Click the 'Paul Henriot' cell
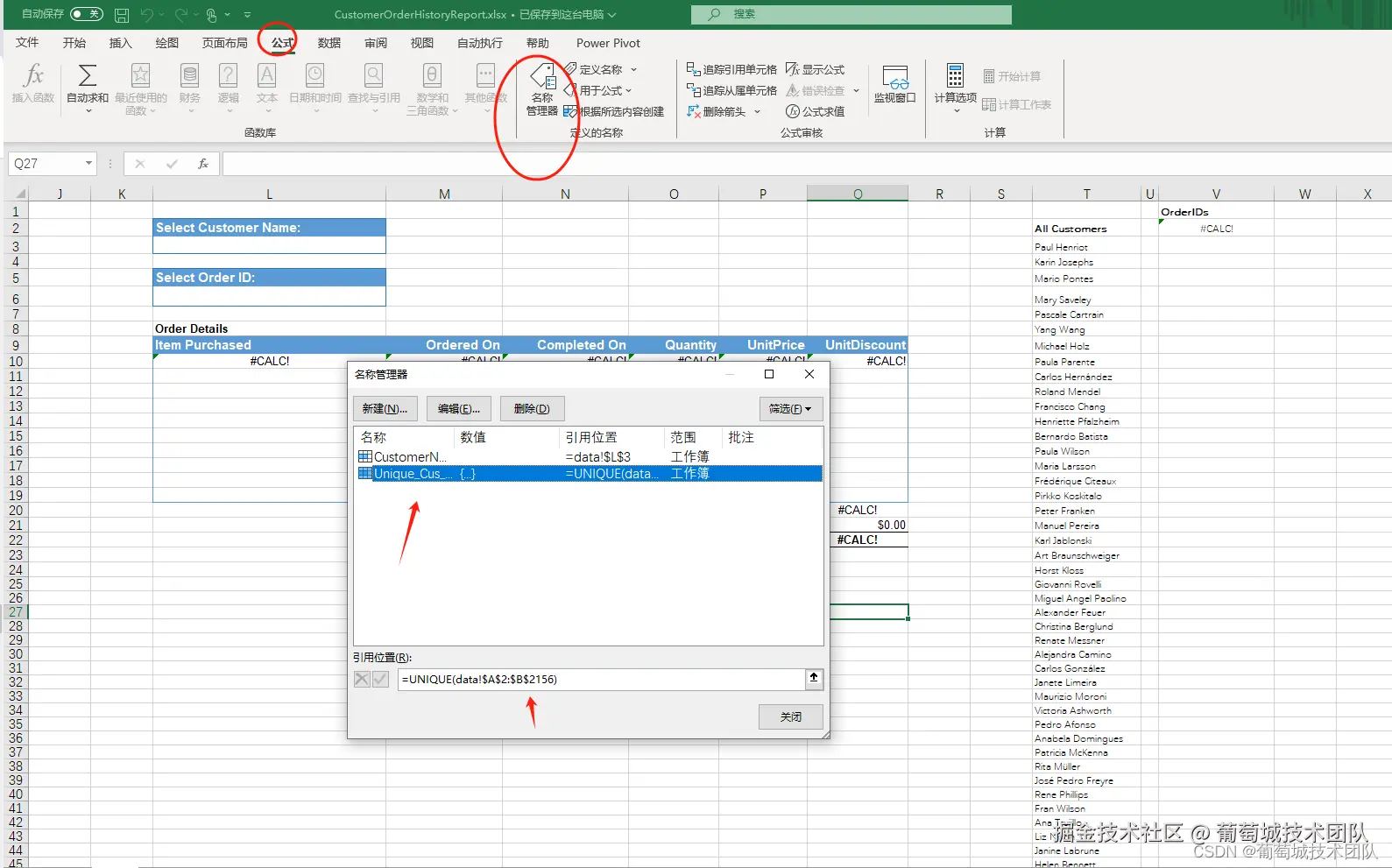This screenshot has width=1392, height=868. 1086,247
